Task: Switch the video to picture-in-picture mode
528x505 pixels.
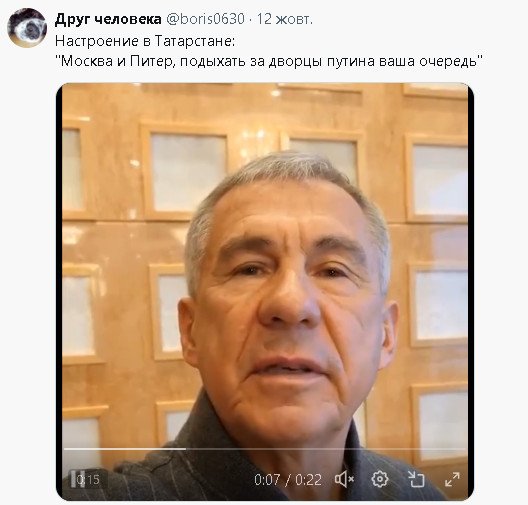Action: click(416, 479)
